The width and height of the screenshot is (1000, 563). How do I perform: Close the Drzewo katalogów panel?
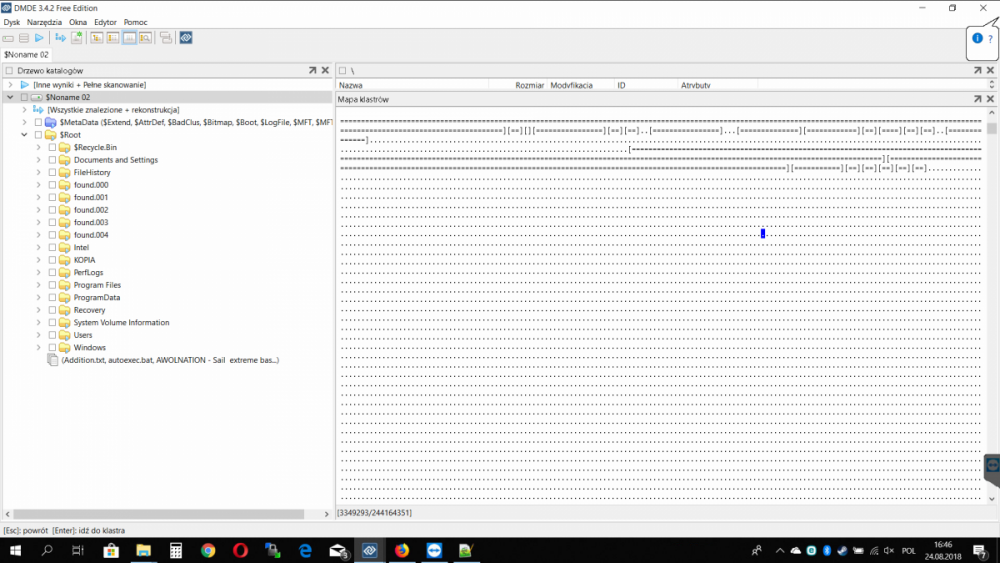325,71
